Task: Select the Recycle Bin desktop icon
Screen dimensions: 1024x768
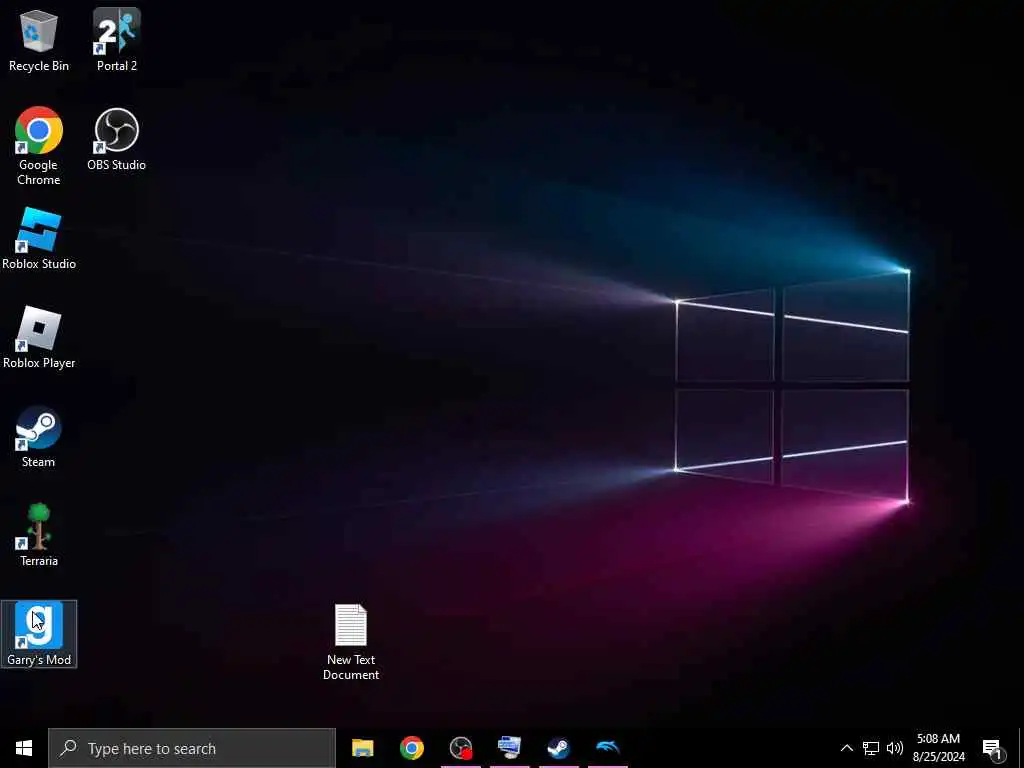Action: 39,40
